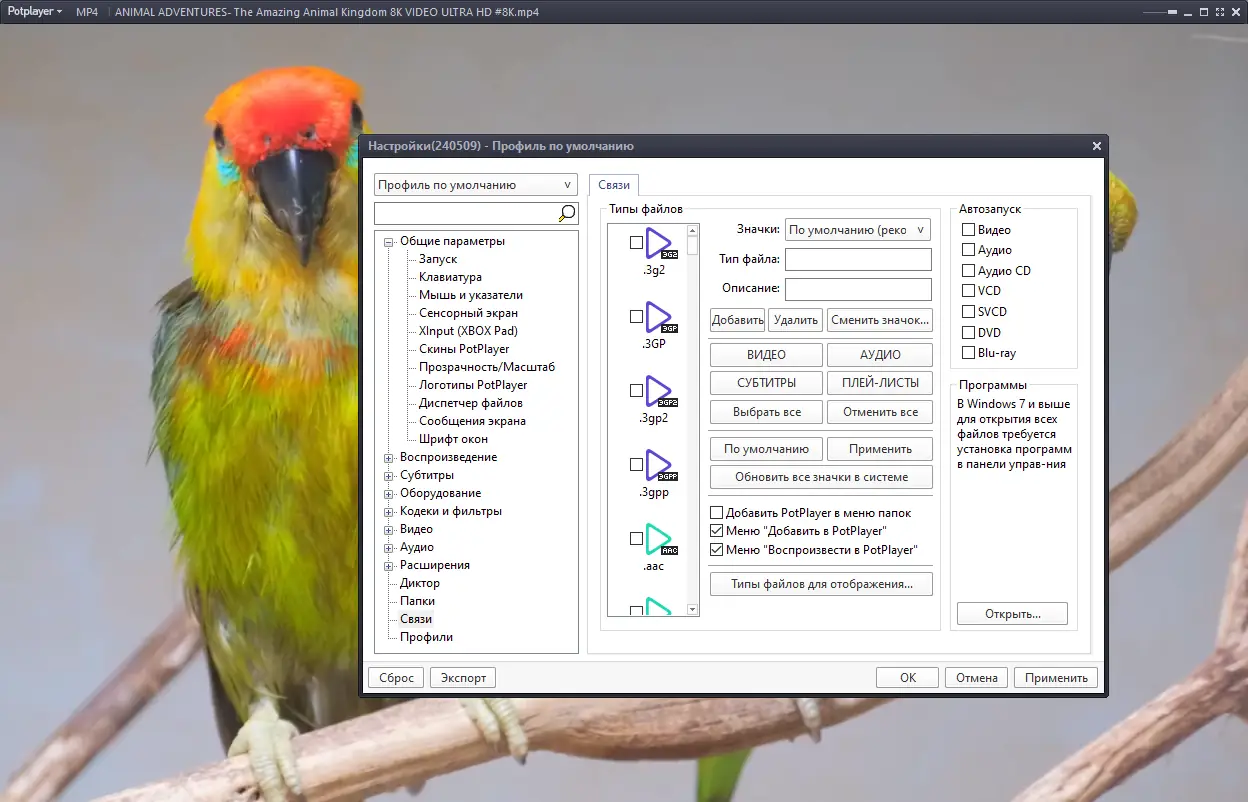Enable Аудио CD autoplay checkbox
Screen dimensions: 1248x802
pyautogui.click(x=968, y=271)
